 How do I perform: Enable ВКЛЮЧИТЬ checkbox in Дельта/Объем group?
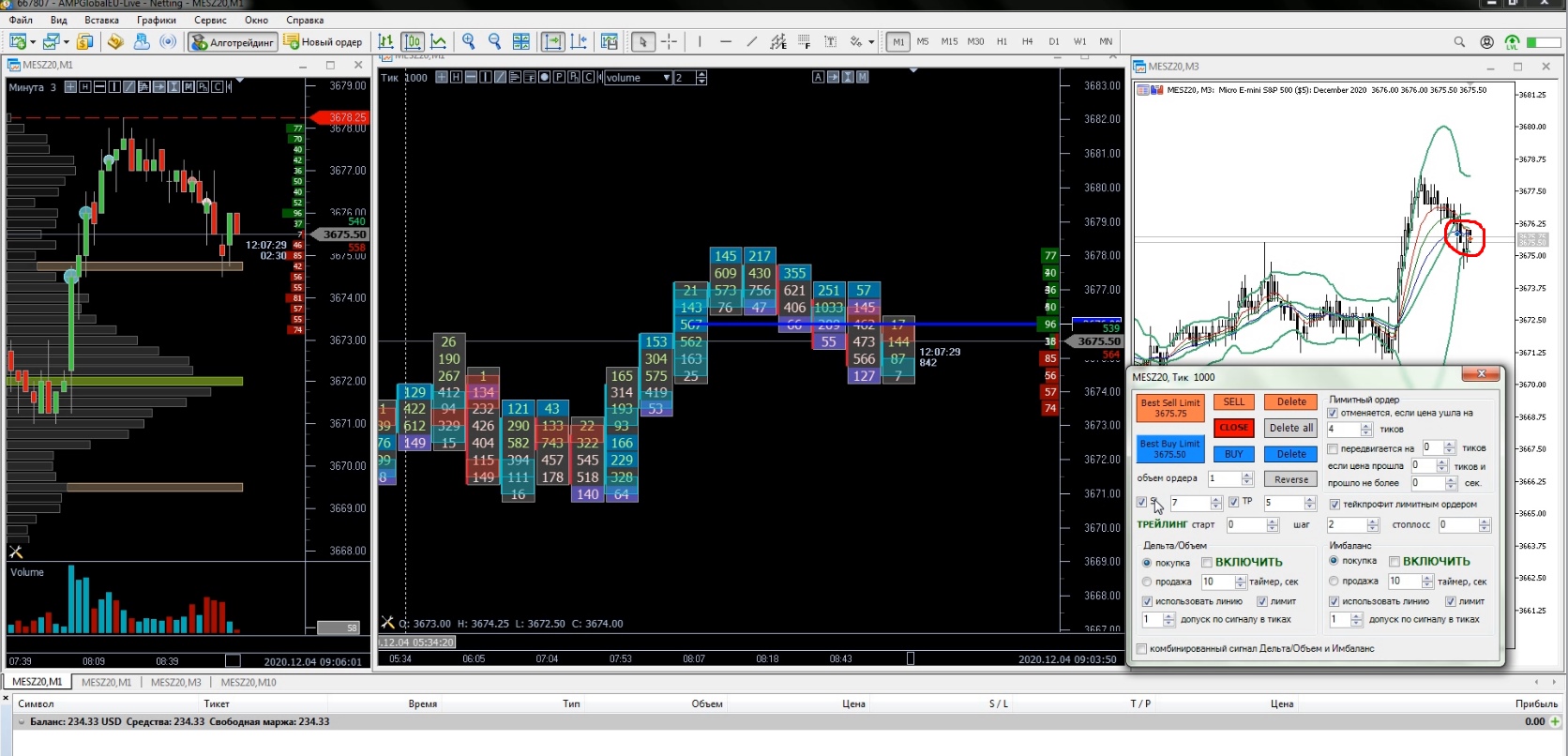tap(1207, 563)
